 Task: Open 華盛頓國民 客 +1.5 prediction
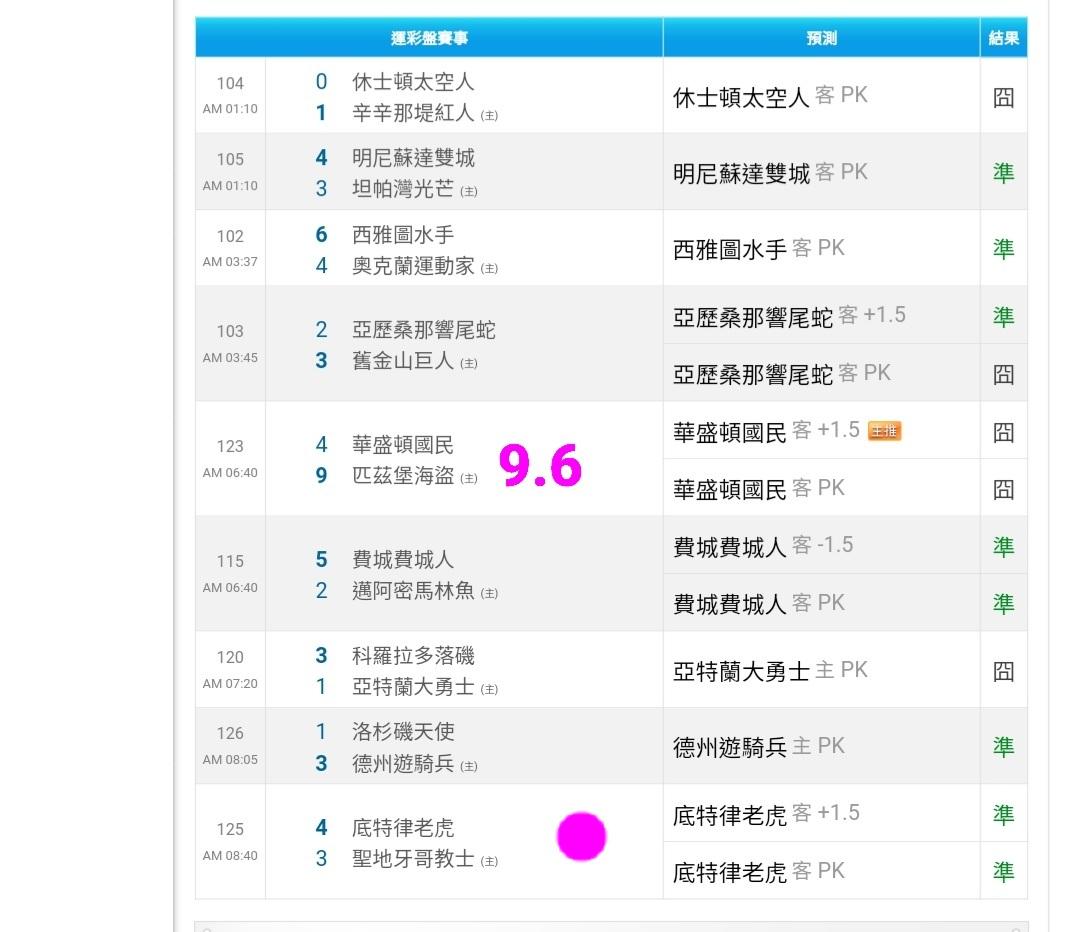[x=766, y=431]
